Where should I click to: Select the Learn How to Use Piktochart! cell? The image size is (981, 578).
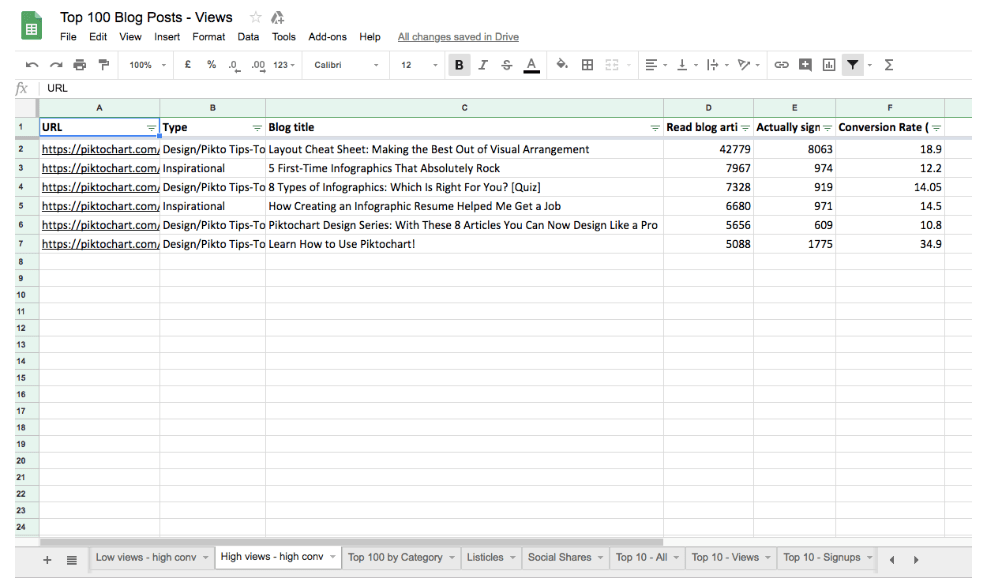[x=464, y=244]
